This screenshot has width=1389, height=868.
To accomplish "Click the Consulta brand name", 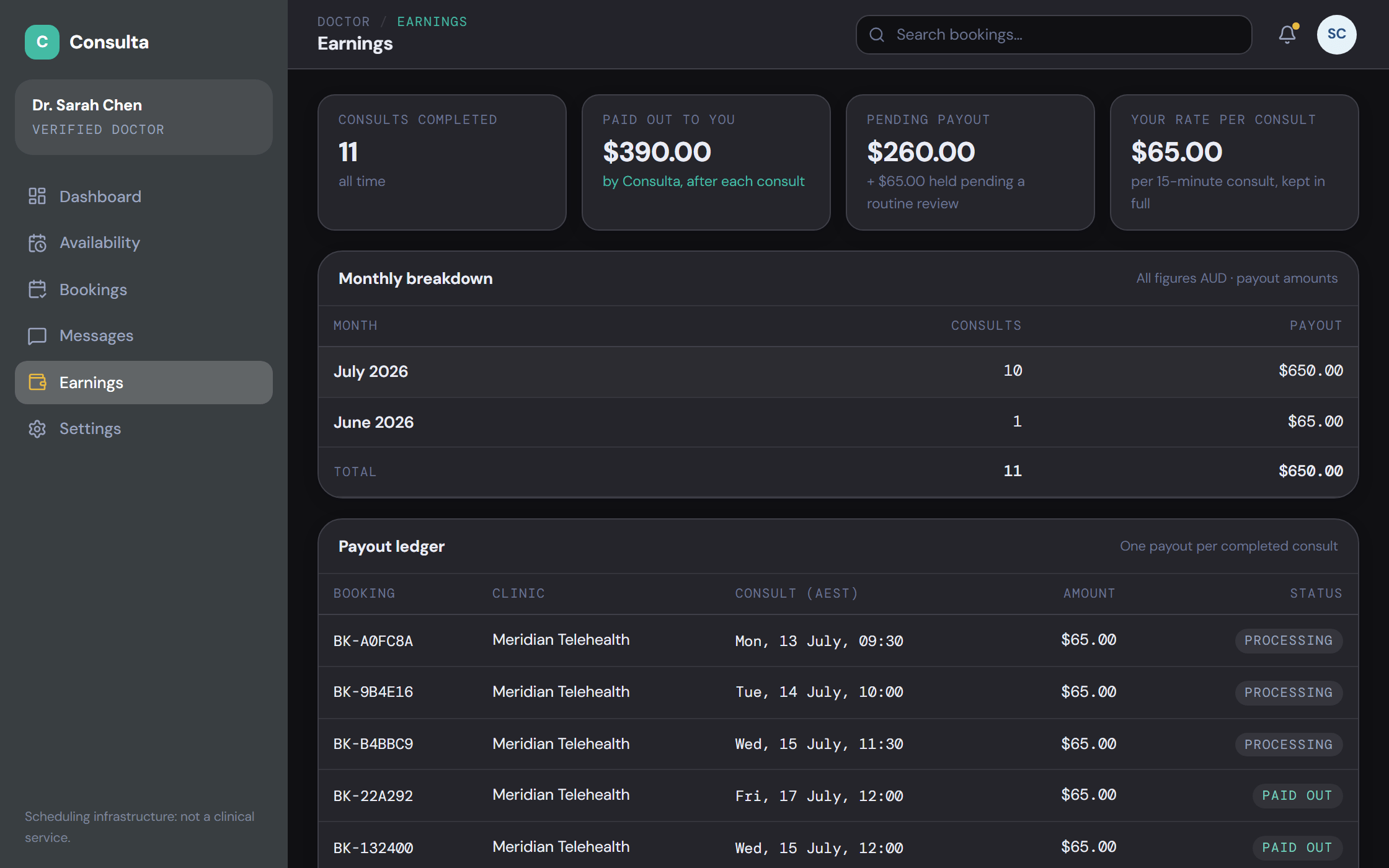I will point(109,42).
